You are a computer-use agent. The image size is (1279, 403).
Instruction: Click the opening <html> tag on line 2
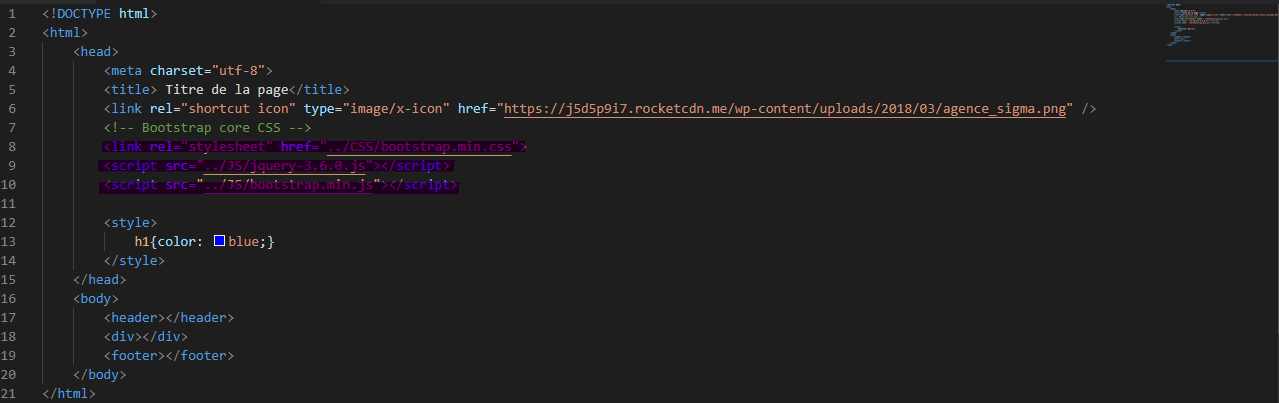65,33
